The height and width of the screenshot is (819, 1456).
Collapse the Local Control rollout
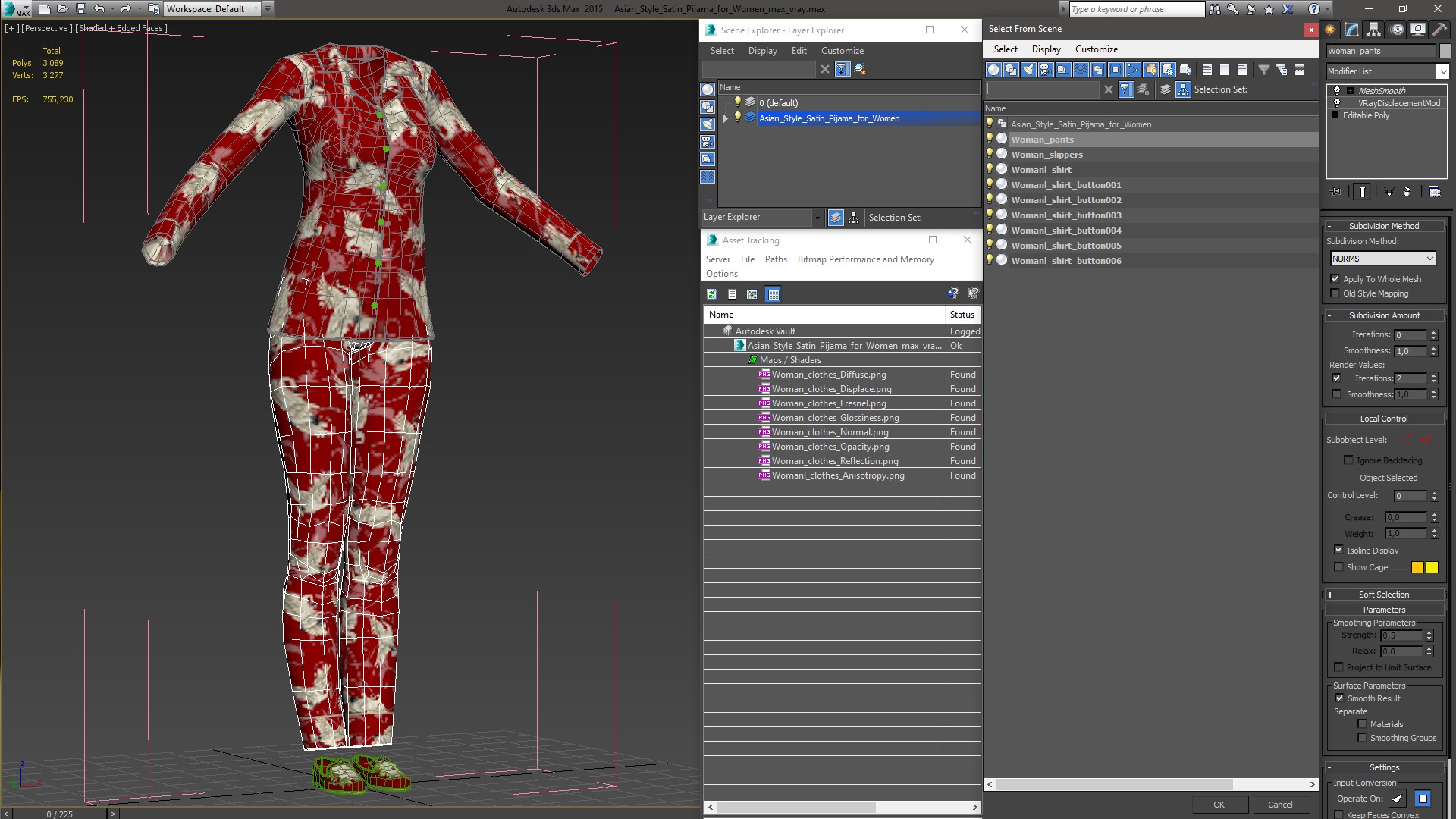tap(1384, 419)
